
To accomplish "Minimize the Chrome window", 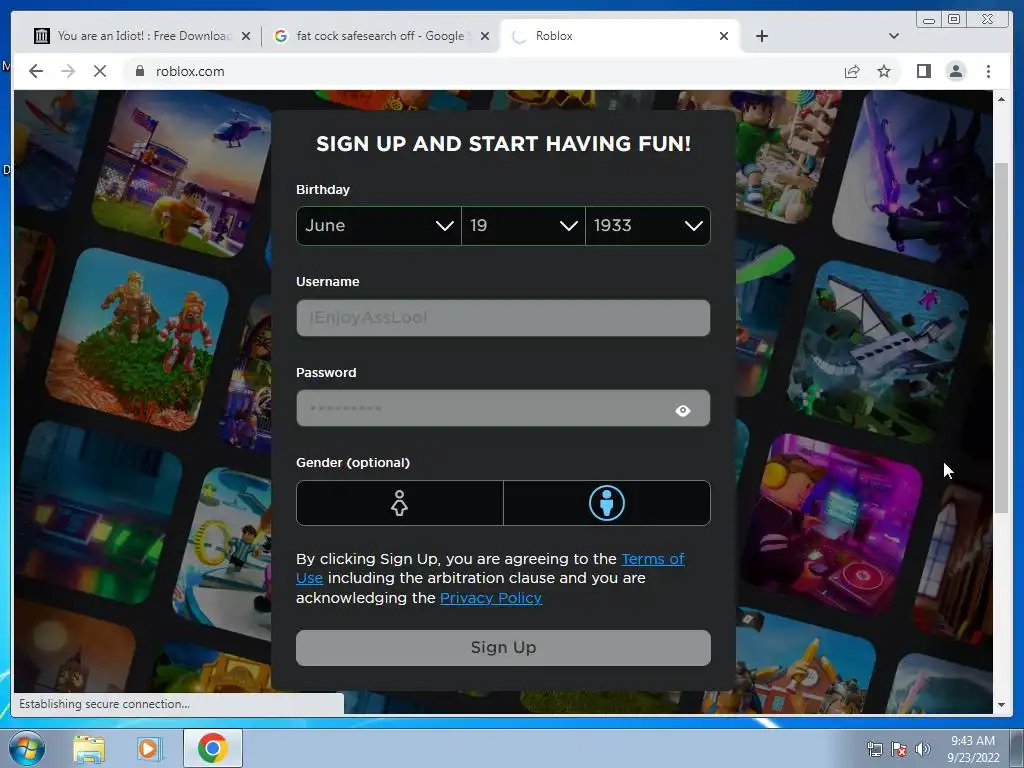I will [x=928, y=20].
